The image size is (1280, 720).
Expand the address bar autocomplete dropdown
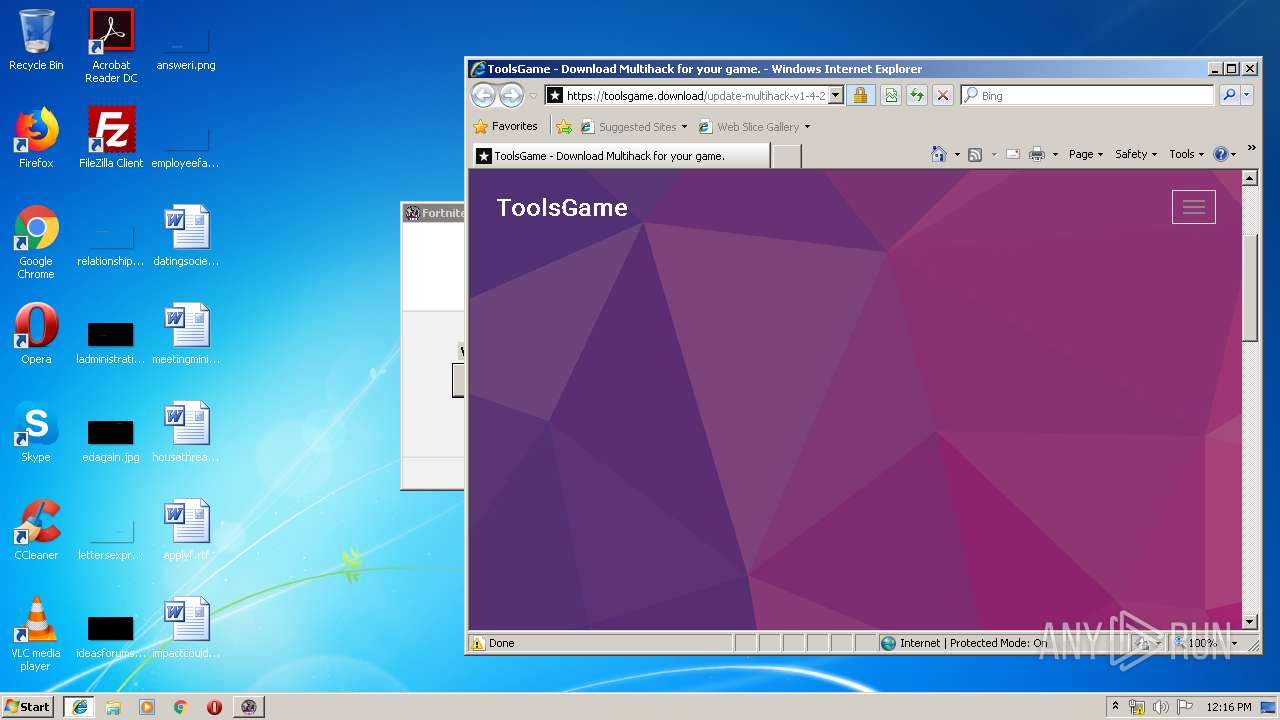tap(836, 96)
